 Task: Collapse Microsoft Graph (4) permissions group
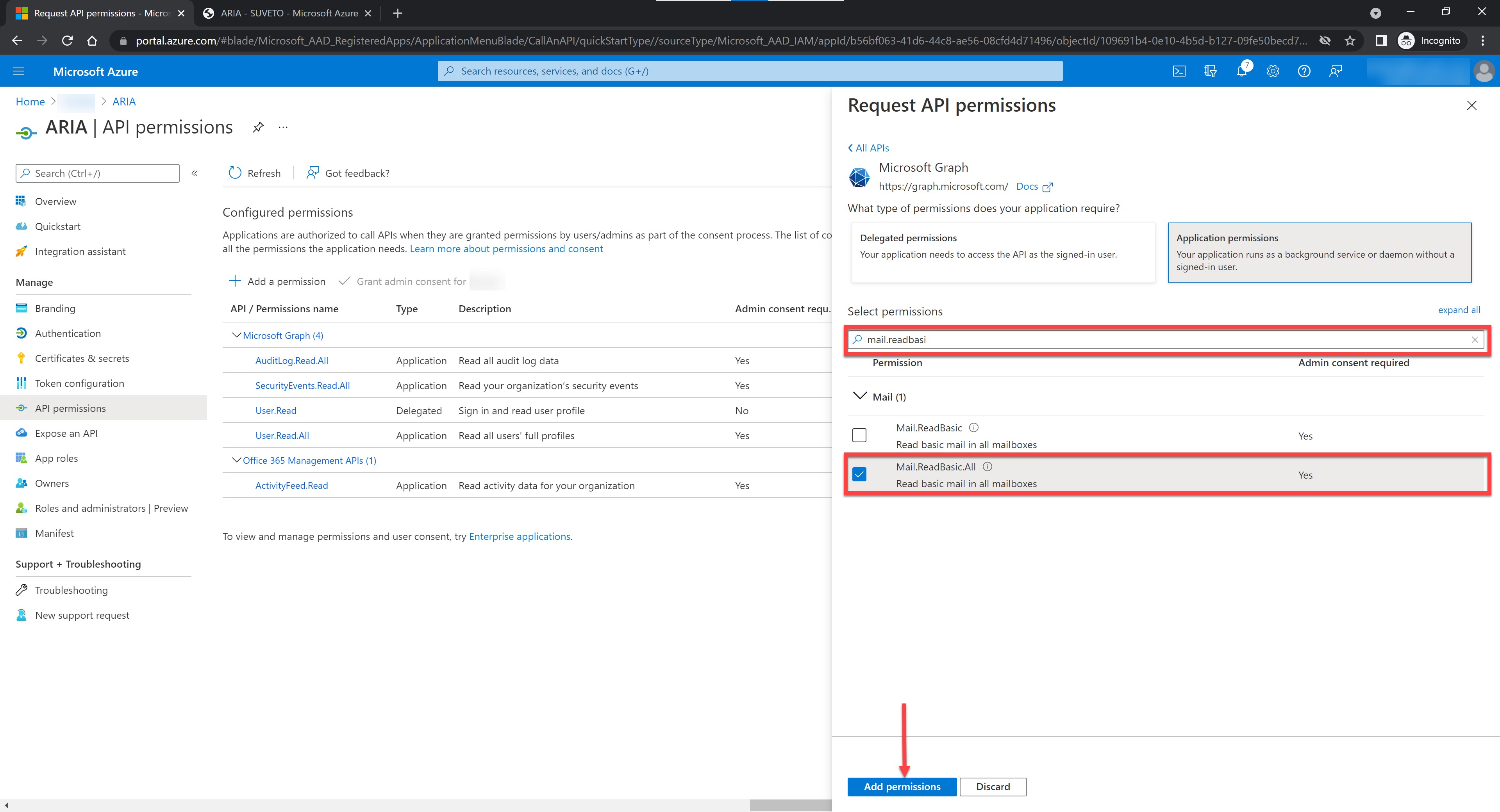(x=236, y=335)
